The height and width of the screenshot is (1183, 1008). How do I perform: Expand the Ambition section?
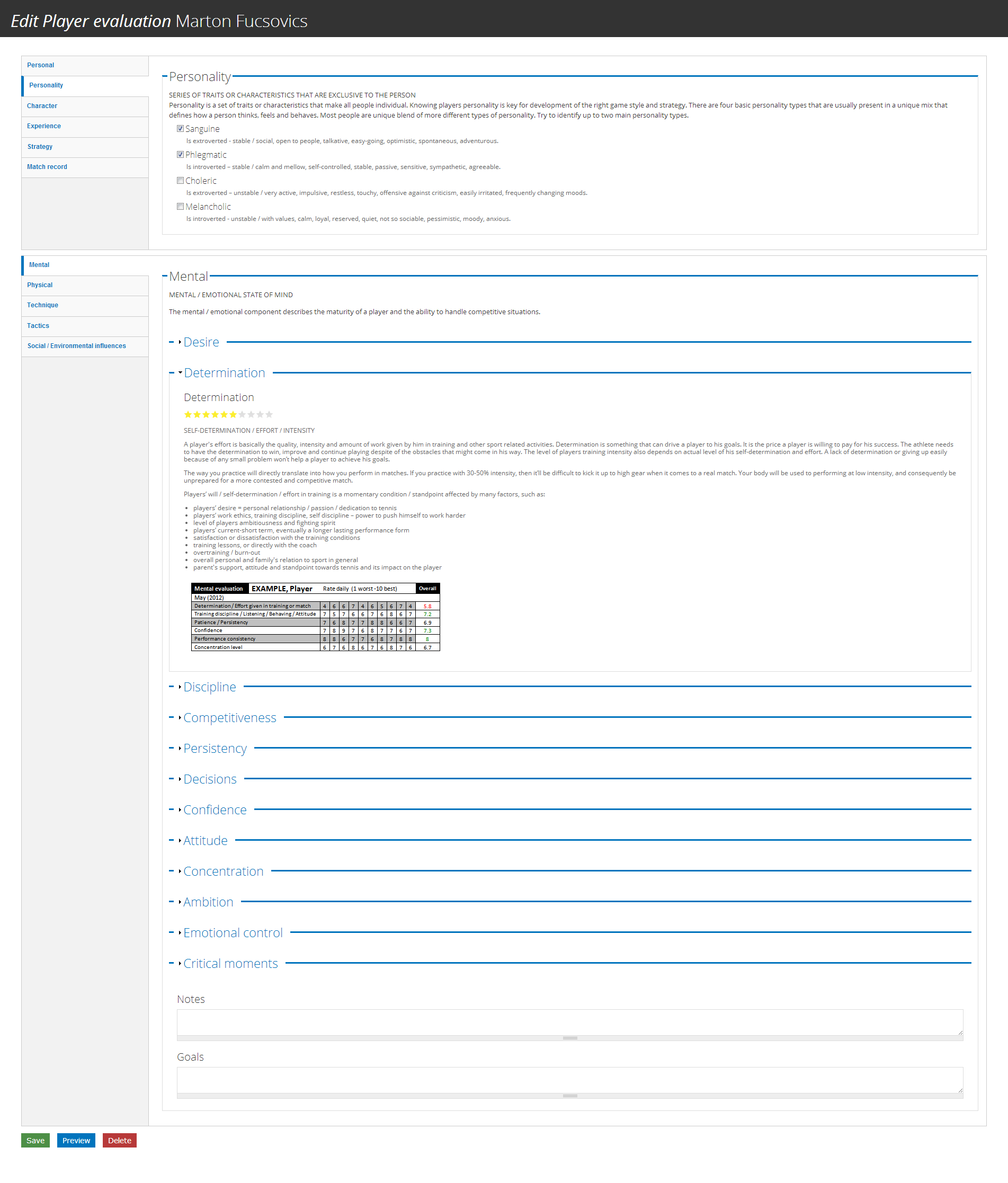208,902
